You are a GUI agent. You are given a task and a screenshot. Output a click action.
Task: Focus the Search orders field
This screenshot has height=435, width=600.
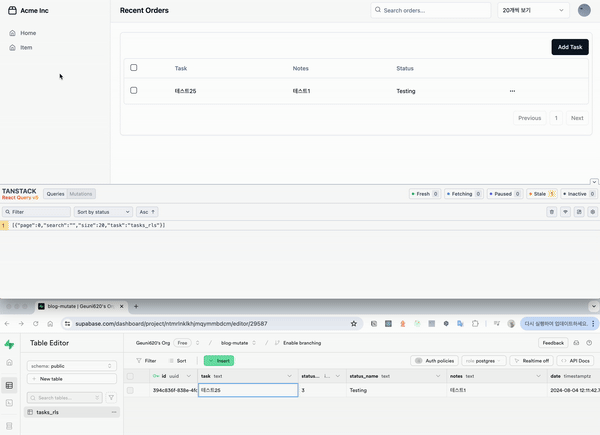point(430,10)
